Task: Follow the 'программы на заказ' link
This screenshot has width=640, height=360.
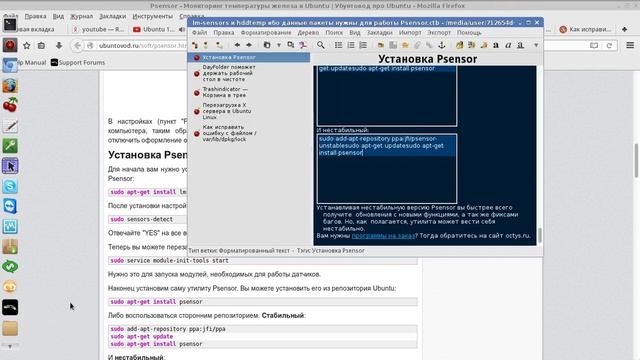Action: point(383,236)
